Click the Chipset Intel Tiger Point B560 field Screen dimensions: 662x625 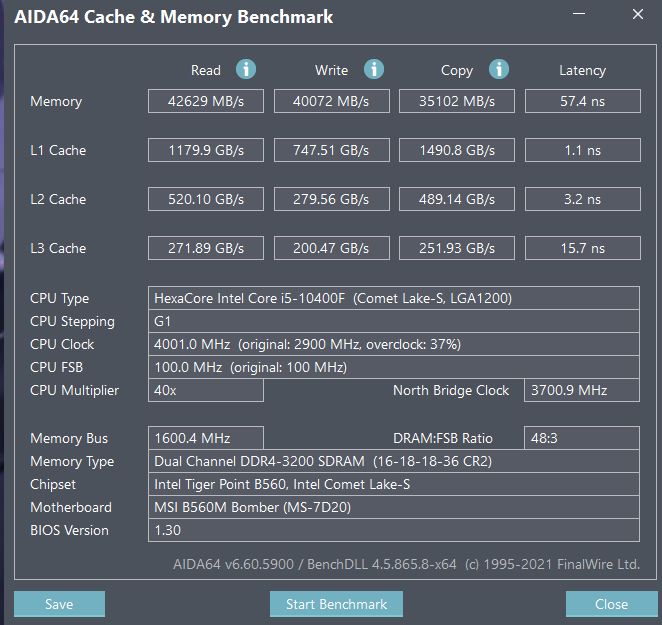click(394, 484)
